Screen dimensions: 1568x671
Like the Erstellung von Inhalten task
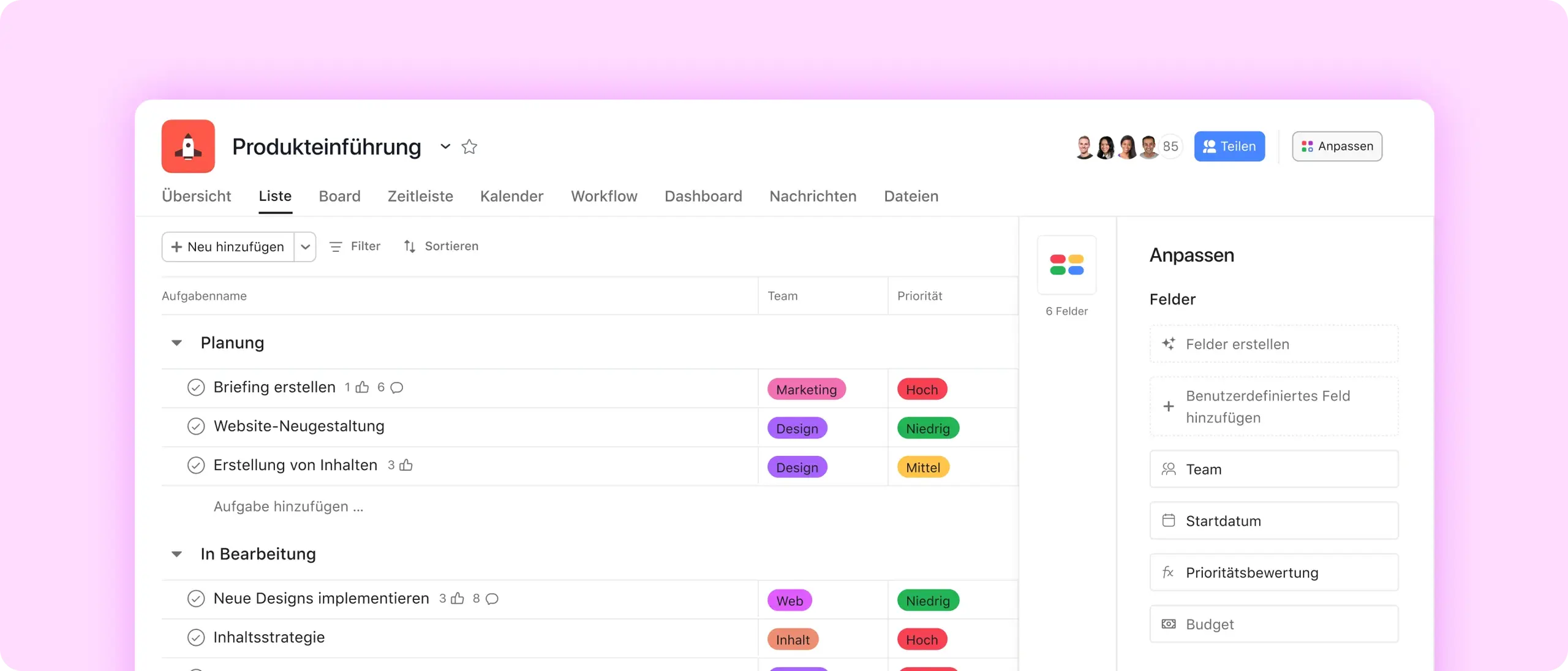point(405,465)
